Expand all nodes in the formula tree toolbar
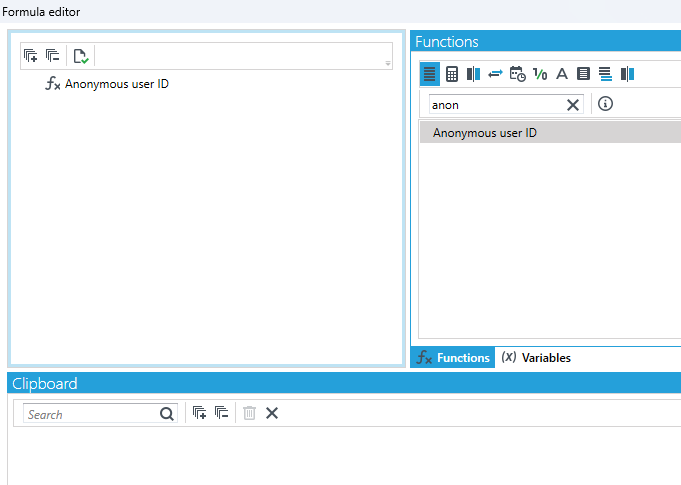Screen dimensions: 681x485 (30, 56)
